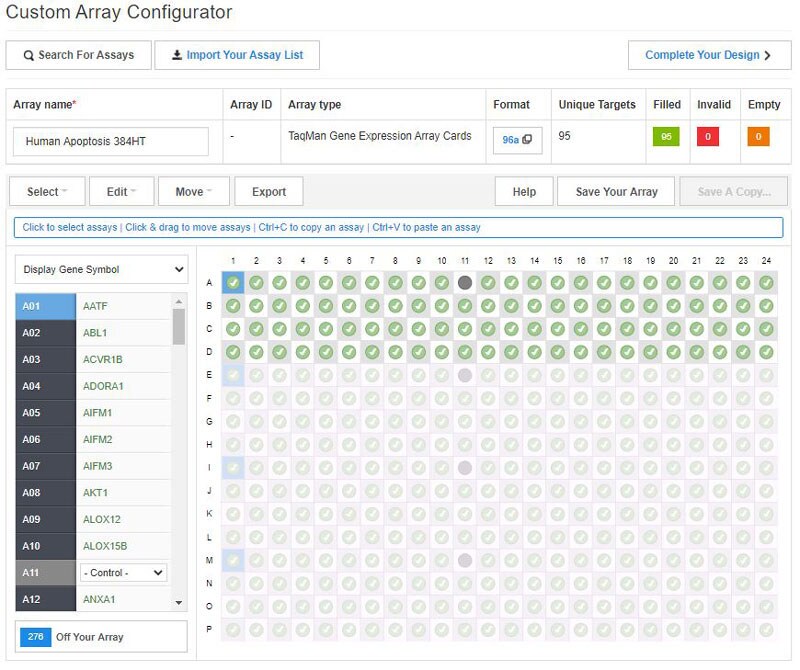This screenshot has height=670, width=800.
Task: Select the highlighted well A1 in grid
Action: click(233, 283)
